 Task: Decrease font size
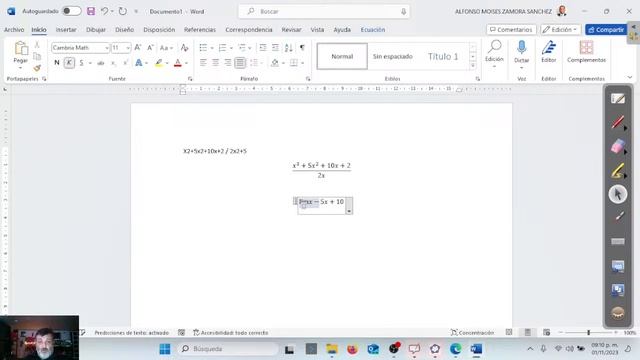click(150, 48)
